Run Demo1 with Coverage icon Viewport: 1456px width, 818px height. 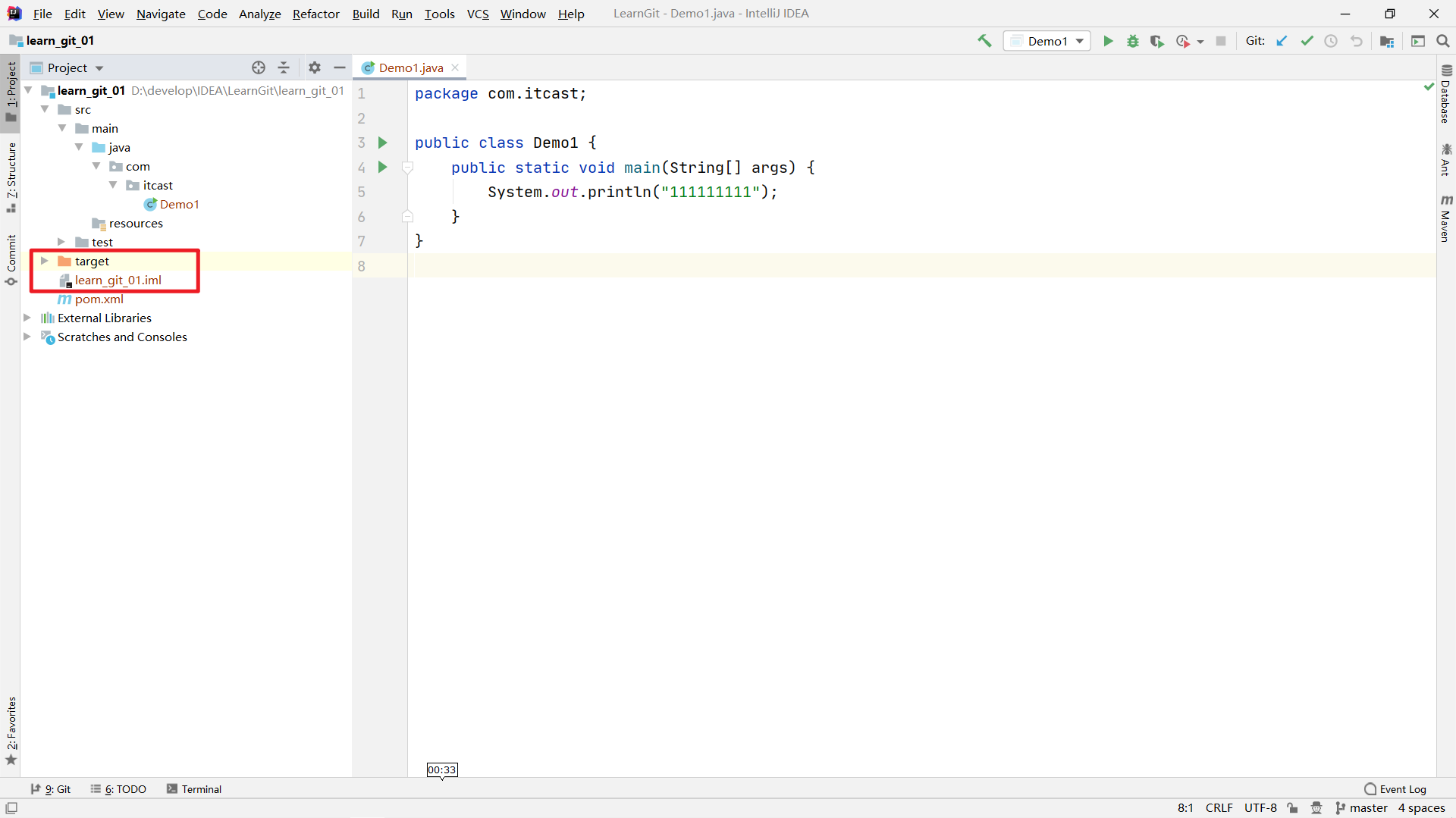(x=1156, y=41)
